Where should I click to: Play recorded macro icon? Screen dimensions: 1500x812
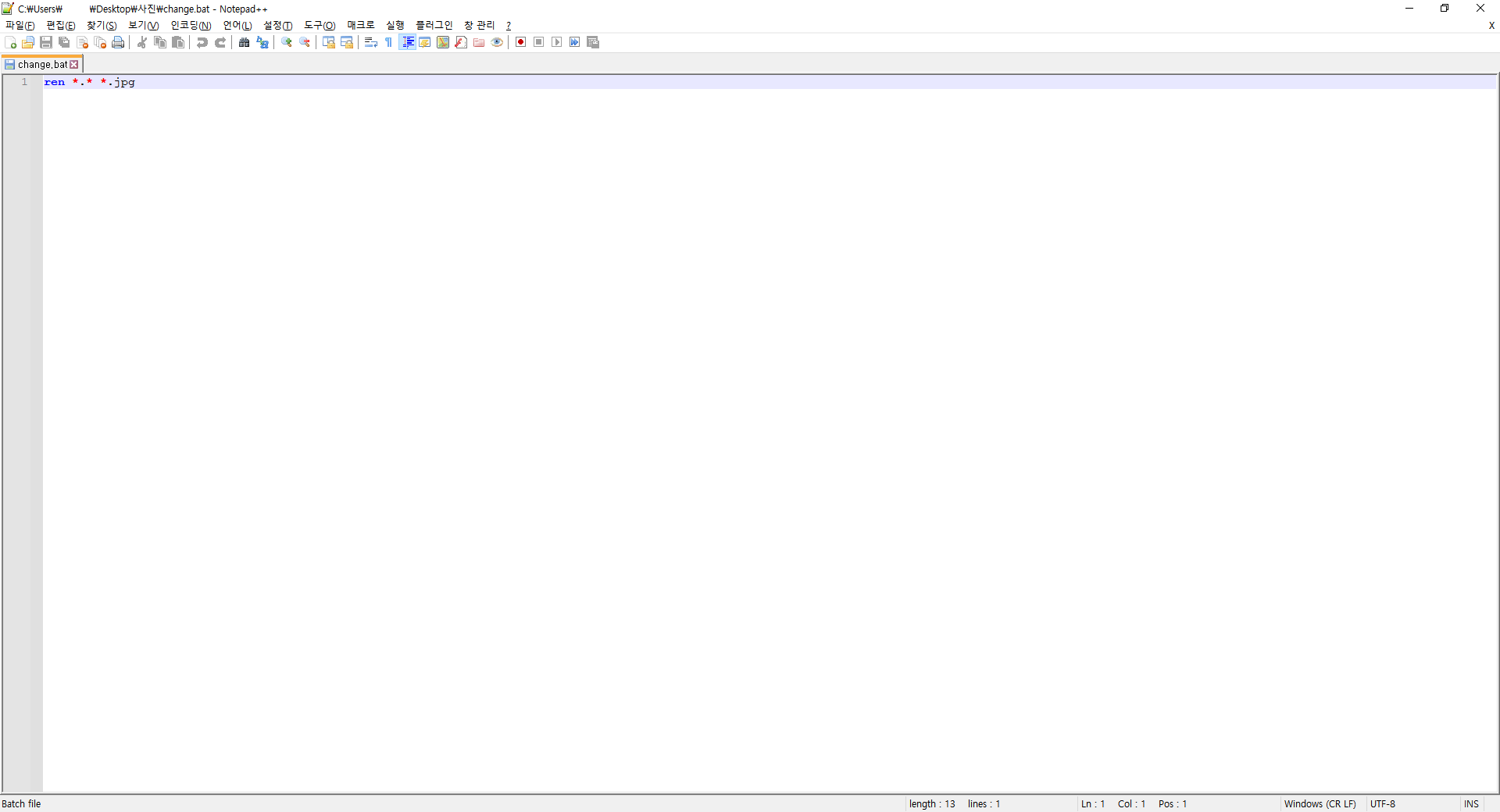(557, 42)
